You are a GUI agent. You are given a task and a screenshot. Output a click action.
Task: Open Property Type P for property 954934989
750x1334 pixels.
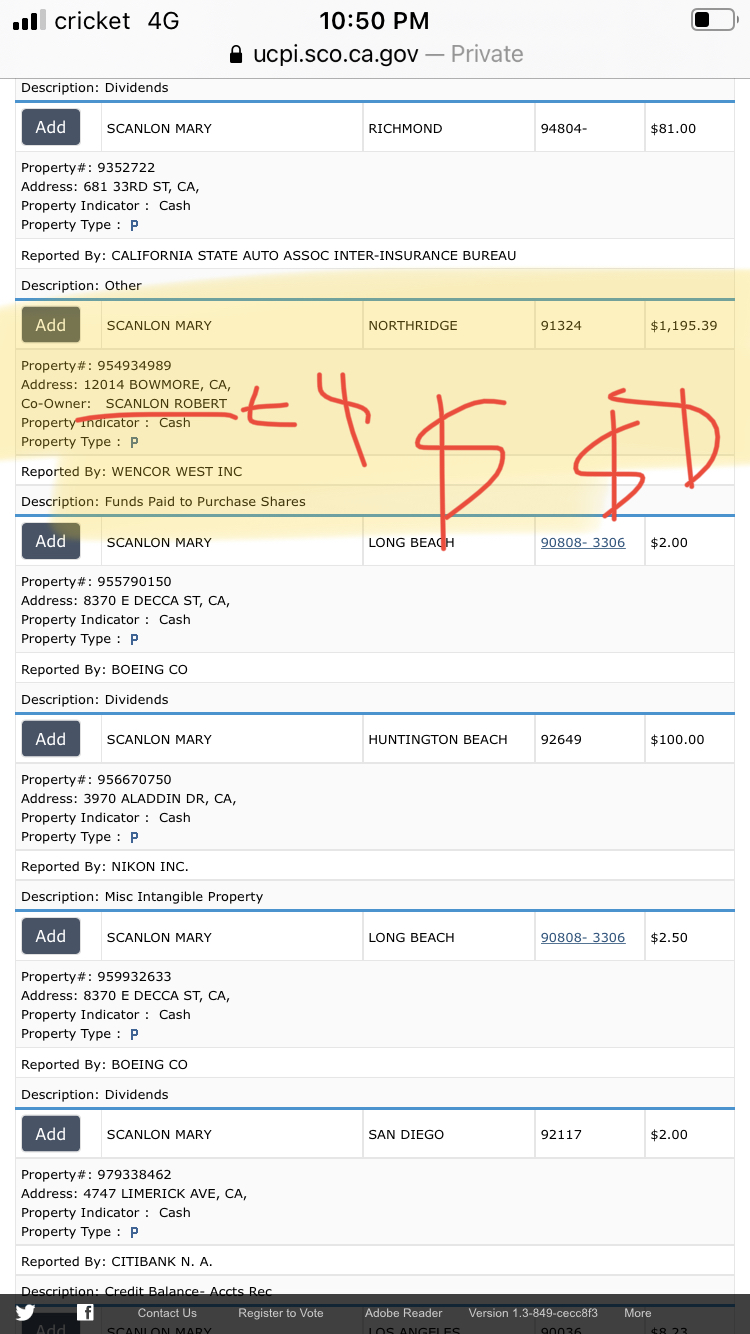click(134, 442)
